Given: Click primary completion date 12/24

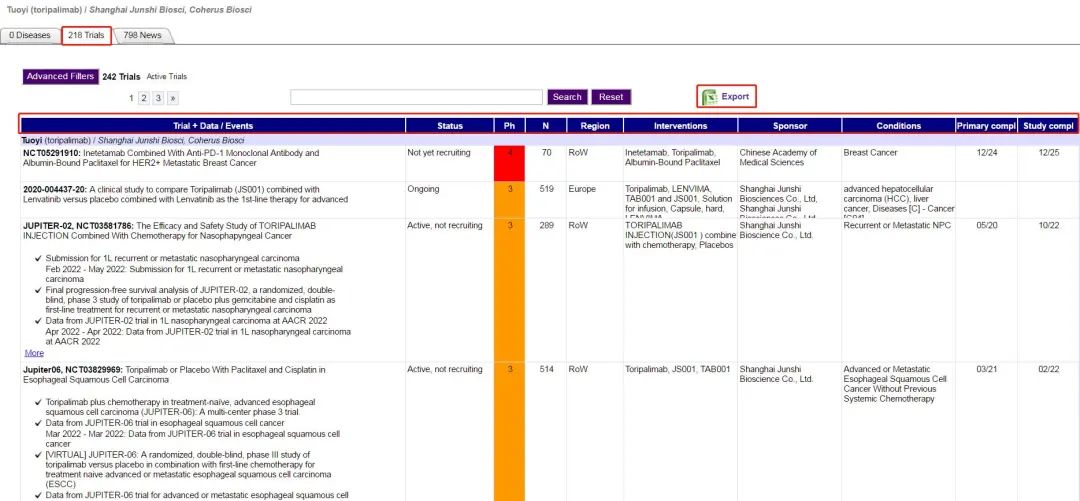Looking at the screenshot, I should [x=986, y=153].
